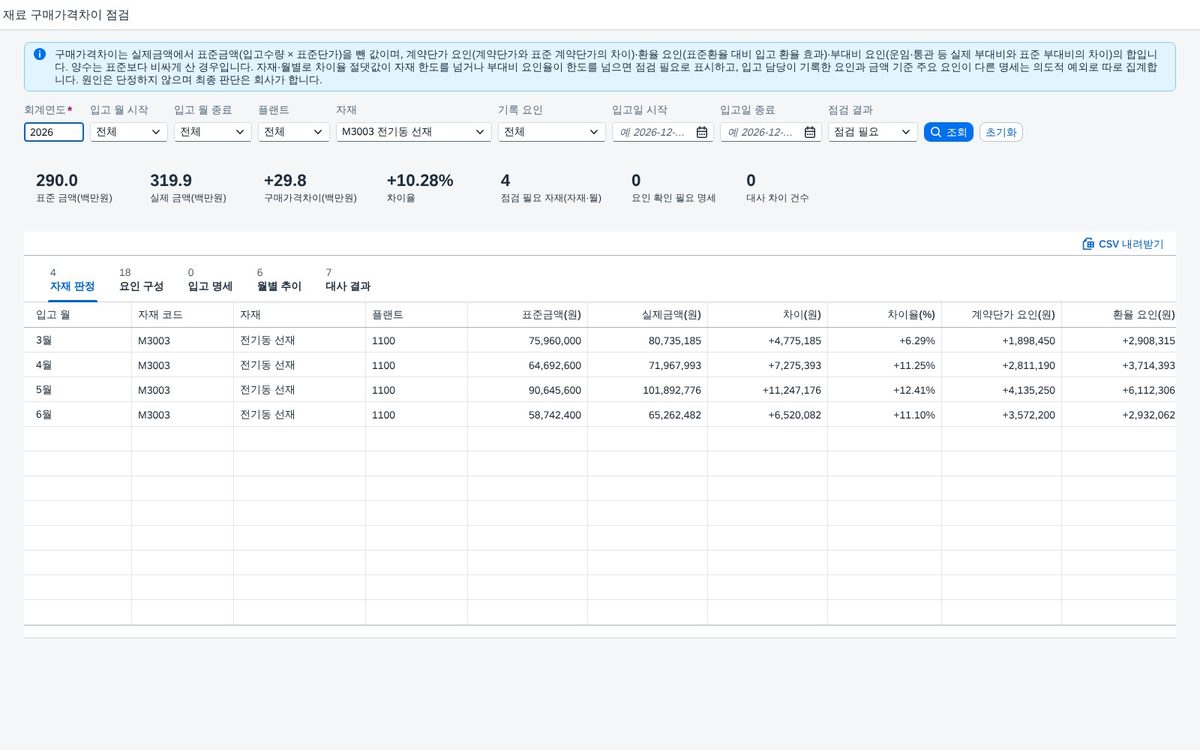Screen dimensions: 1200x750
Task: Click the 계약단가 요인(원) column header
Action: [x=1002, y=315]
